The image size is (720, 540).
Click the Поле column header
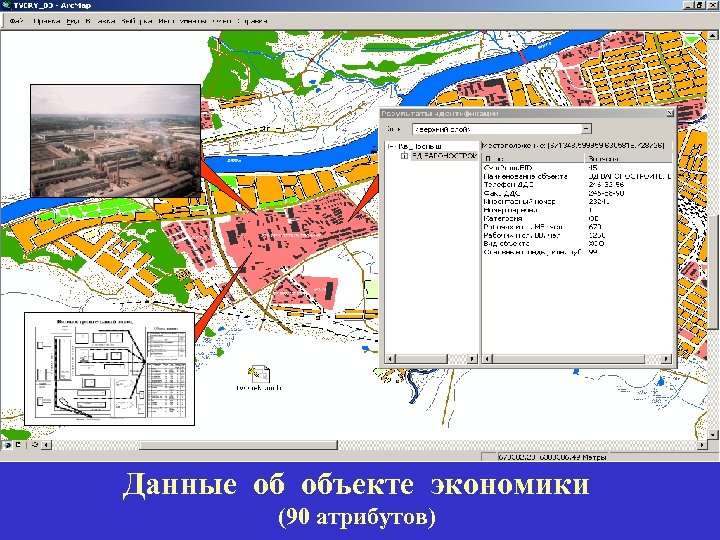[533, 158]
